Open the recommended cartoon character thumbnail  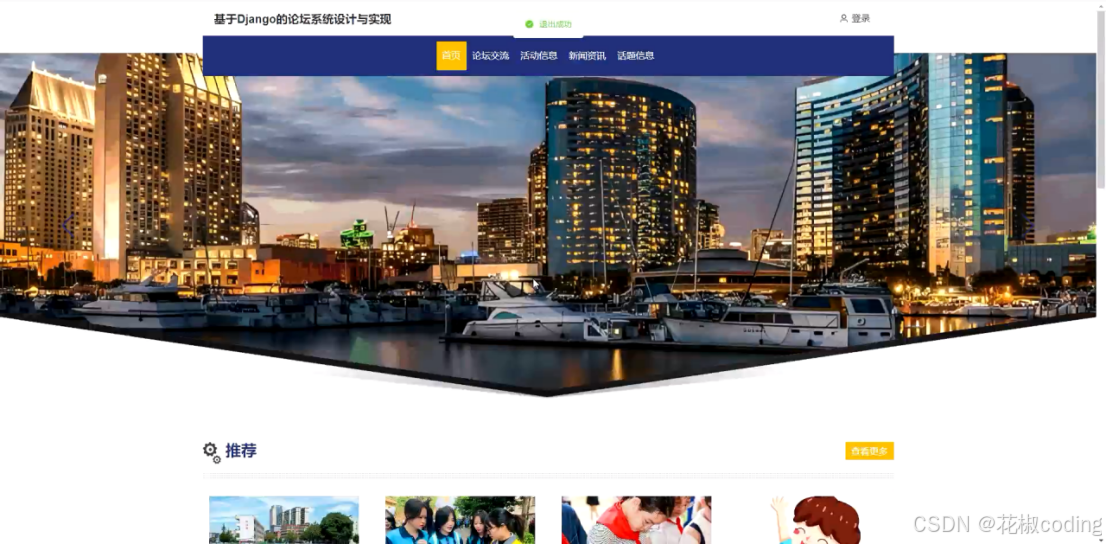coord(813,520)
